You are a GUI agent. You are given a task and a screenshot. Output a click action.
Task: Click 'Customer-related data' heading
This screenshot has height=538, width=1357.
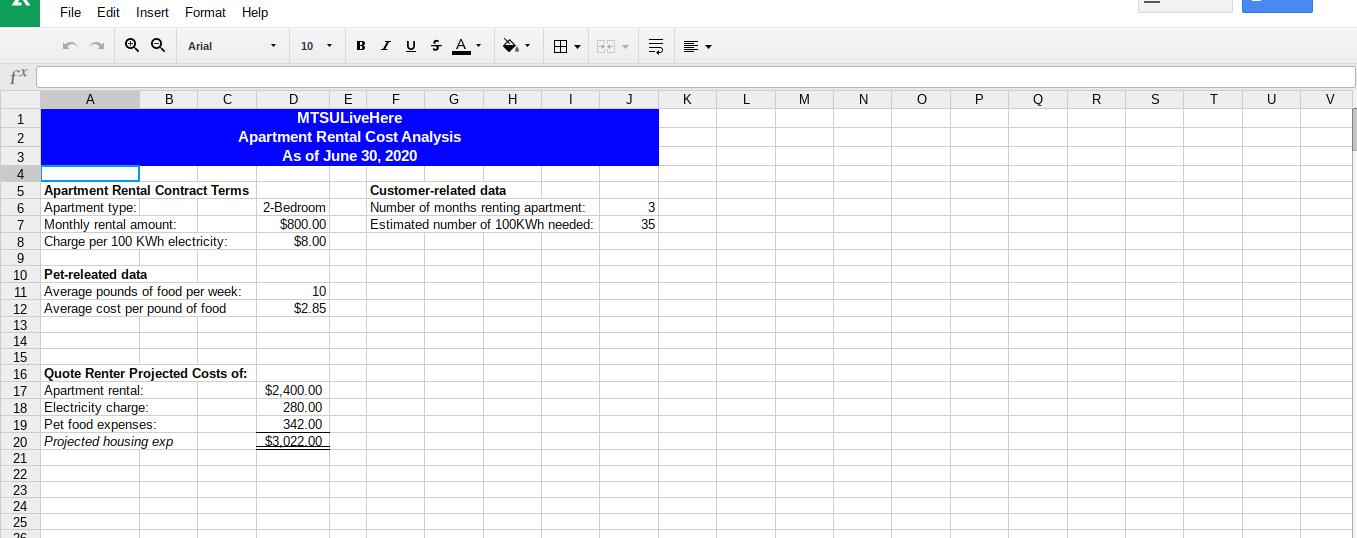click(x=438, y=190)
